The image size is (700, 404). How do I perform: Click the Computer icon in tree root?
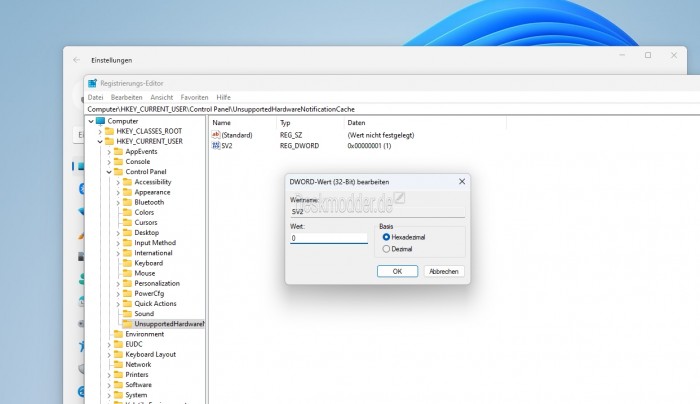[x=100, y=121]
